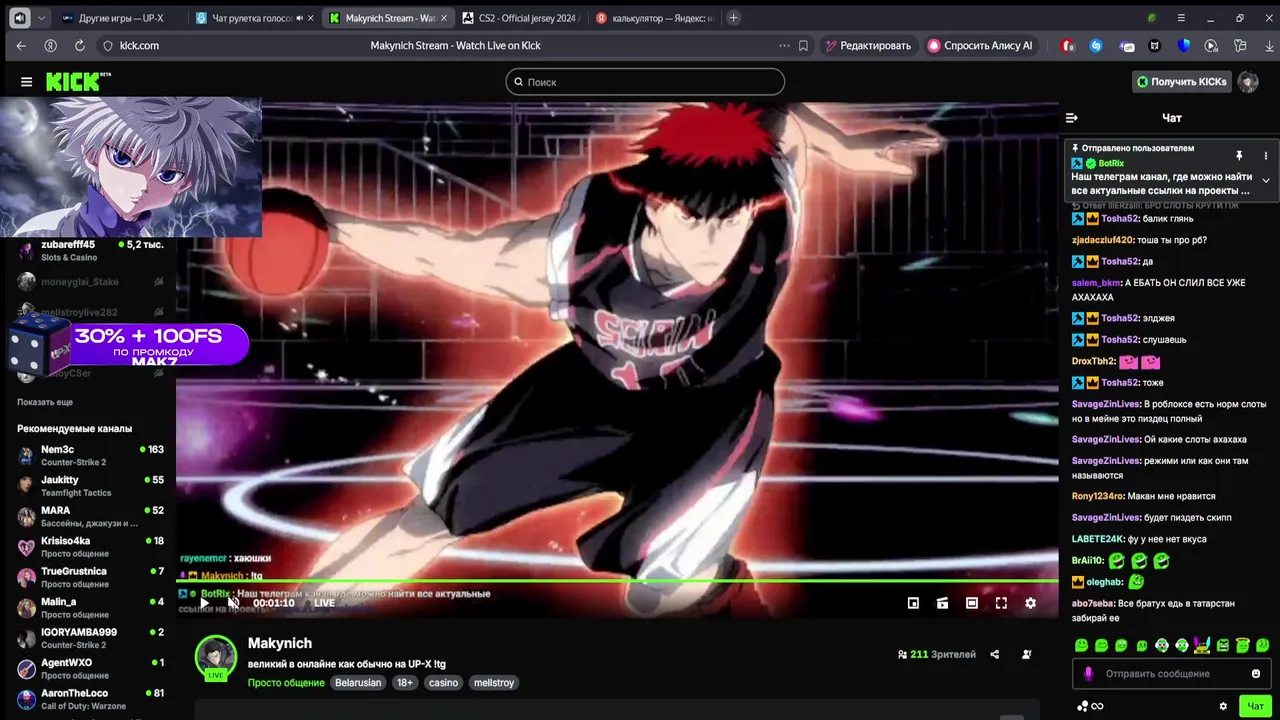Open the Shazam extension icon

[x=1096, y=46]
